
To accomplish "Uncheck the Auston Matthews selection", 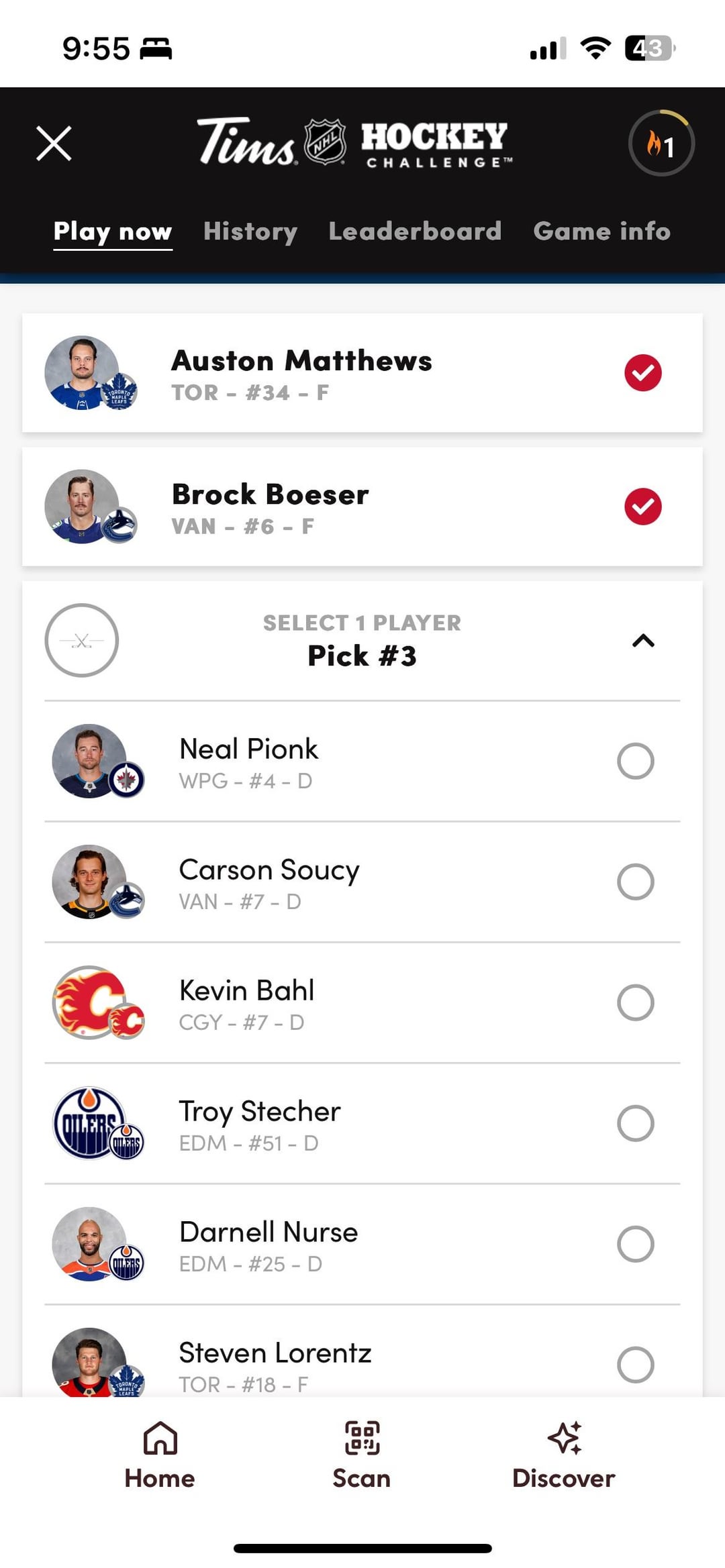I will click(x=642, y=373).
